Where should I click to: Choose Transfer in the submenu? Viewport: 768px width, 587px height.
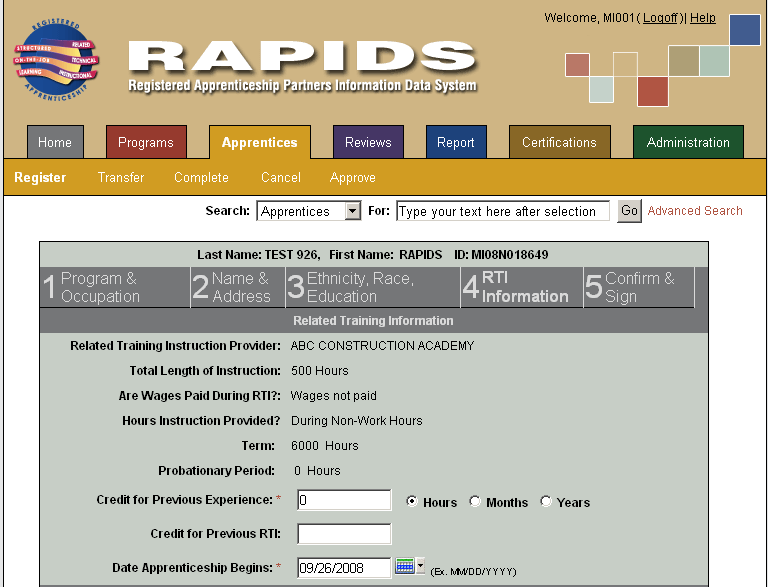pos(121,177)
